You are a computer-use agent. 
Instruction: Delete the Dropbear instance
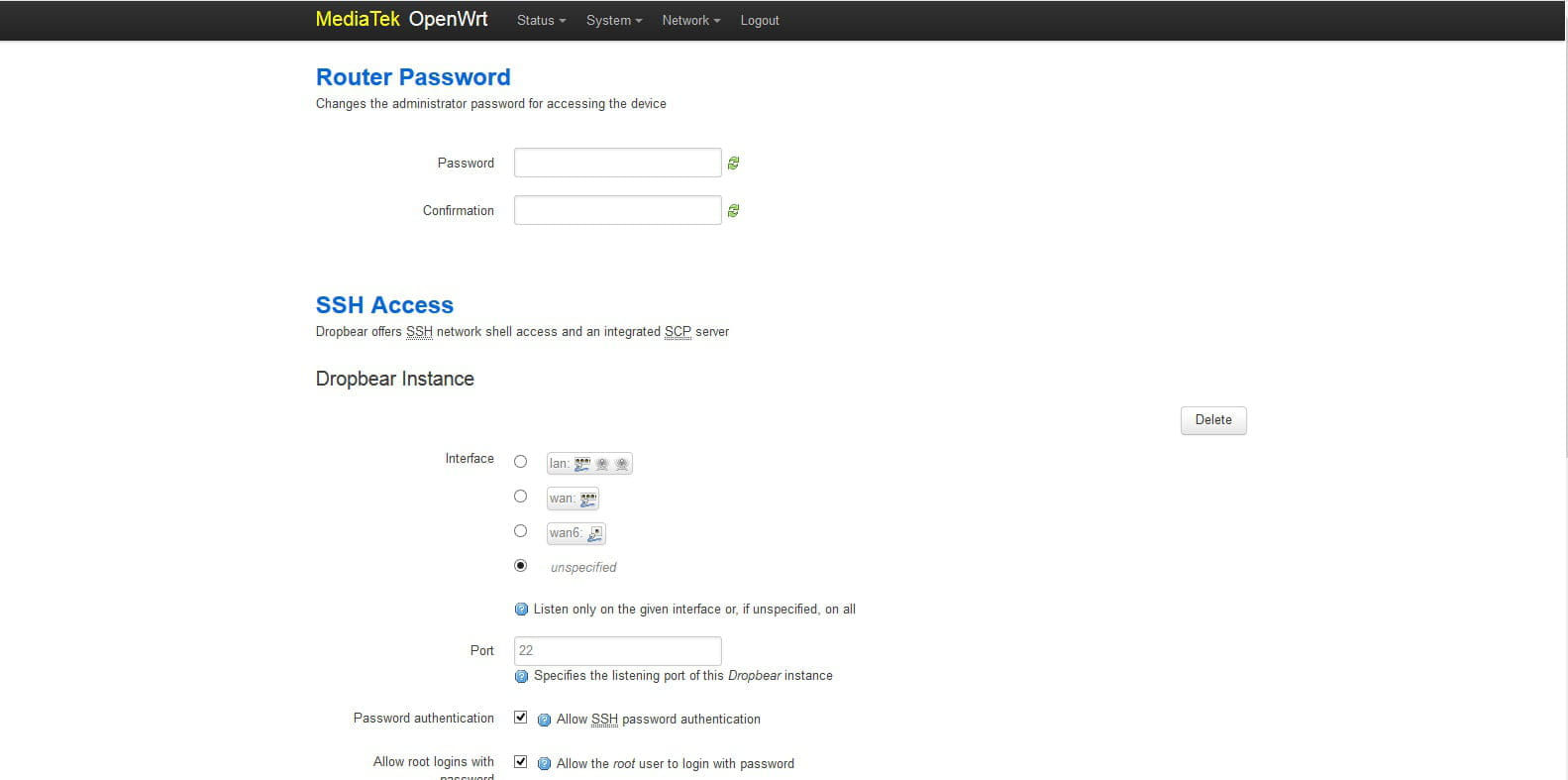(1213, 420)
